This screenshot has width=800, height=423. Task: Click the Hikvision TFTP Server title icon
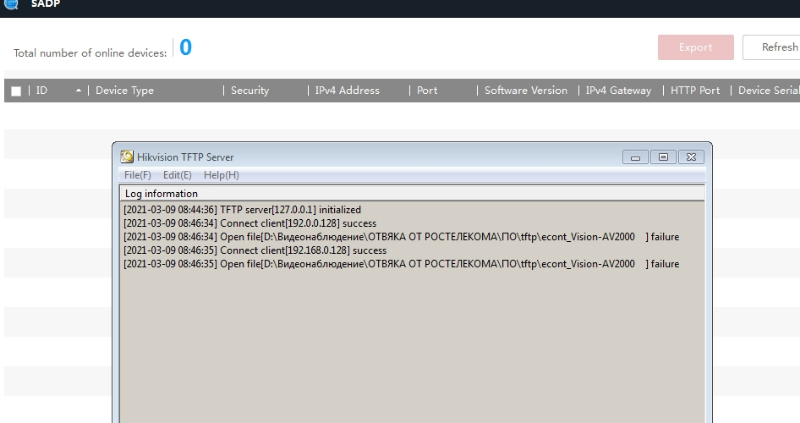(x=127, y=157)
